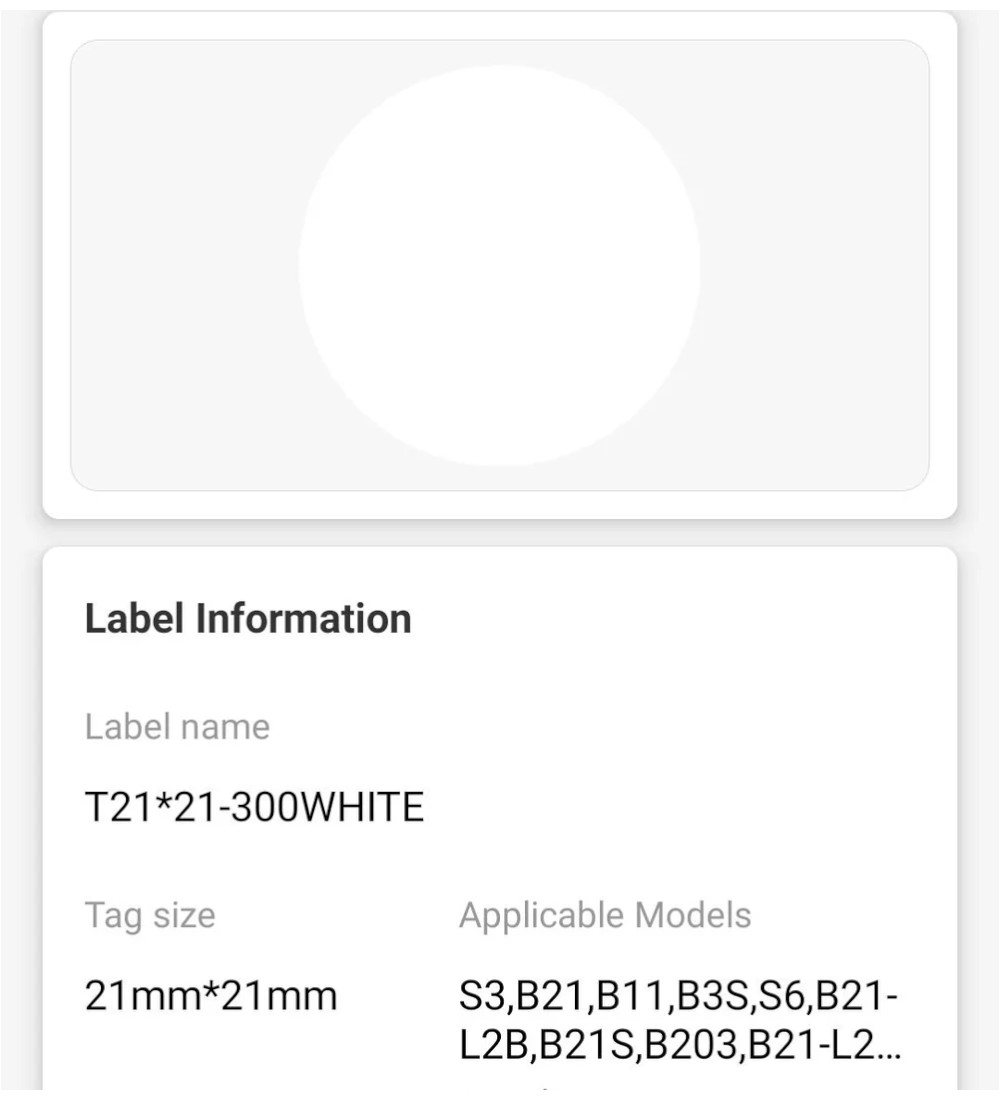Screen dimensions: 1000x1100
Task: Tap blank space right of T21*21-300WHITE
Action: tap(674, 806)
